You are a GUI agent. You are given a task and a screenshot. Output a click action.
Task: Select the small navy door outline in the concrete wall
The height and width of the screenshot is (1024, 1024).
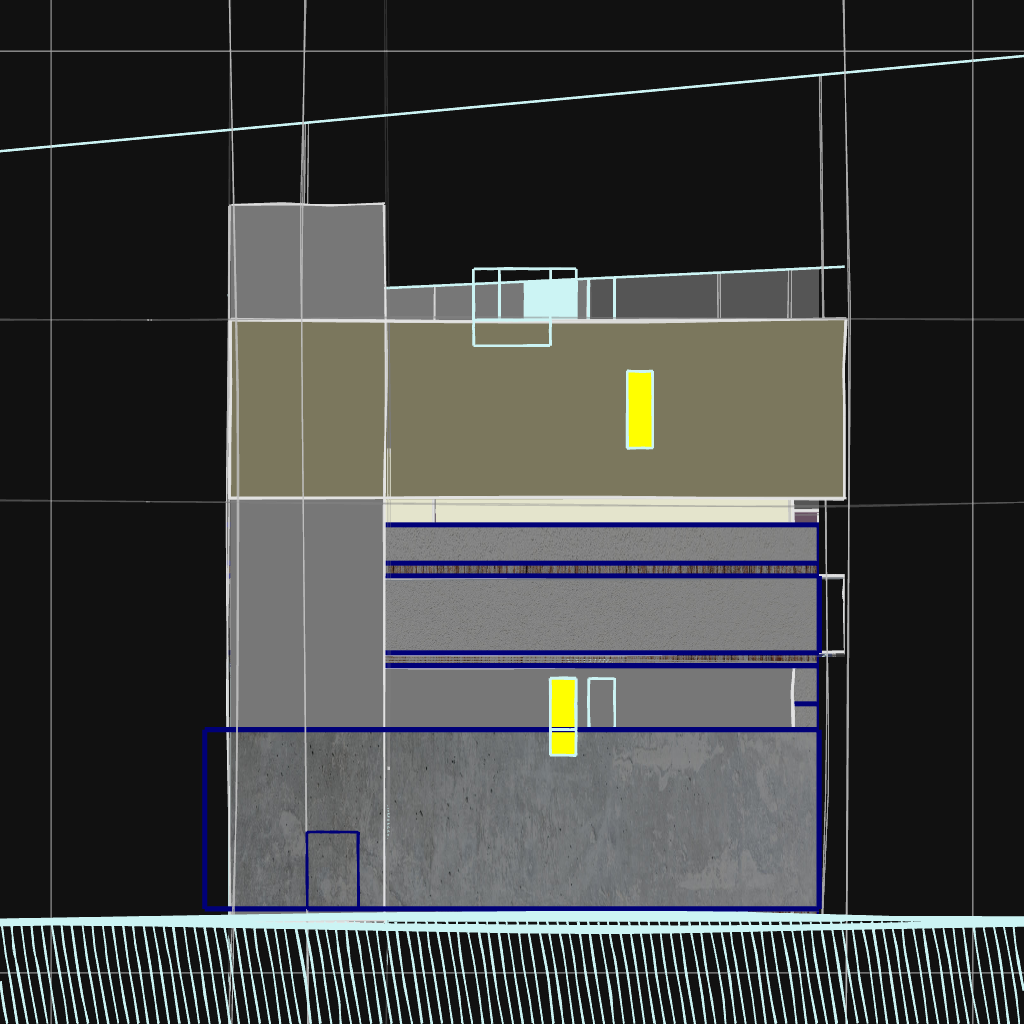point(332,869)
